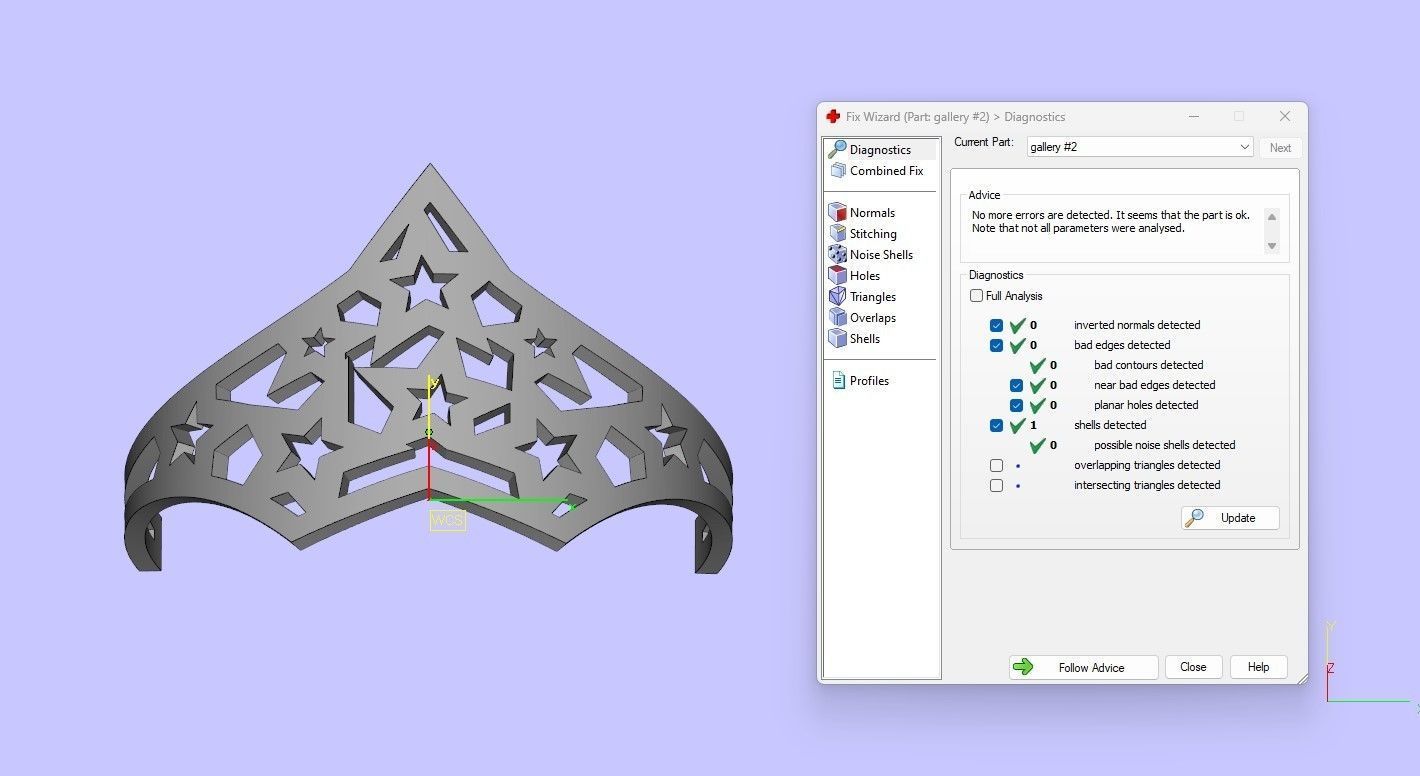1420x776 pixels.
Task: Minimize the Fix Wizard window
Action: tap(1194, 117)
